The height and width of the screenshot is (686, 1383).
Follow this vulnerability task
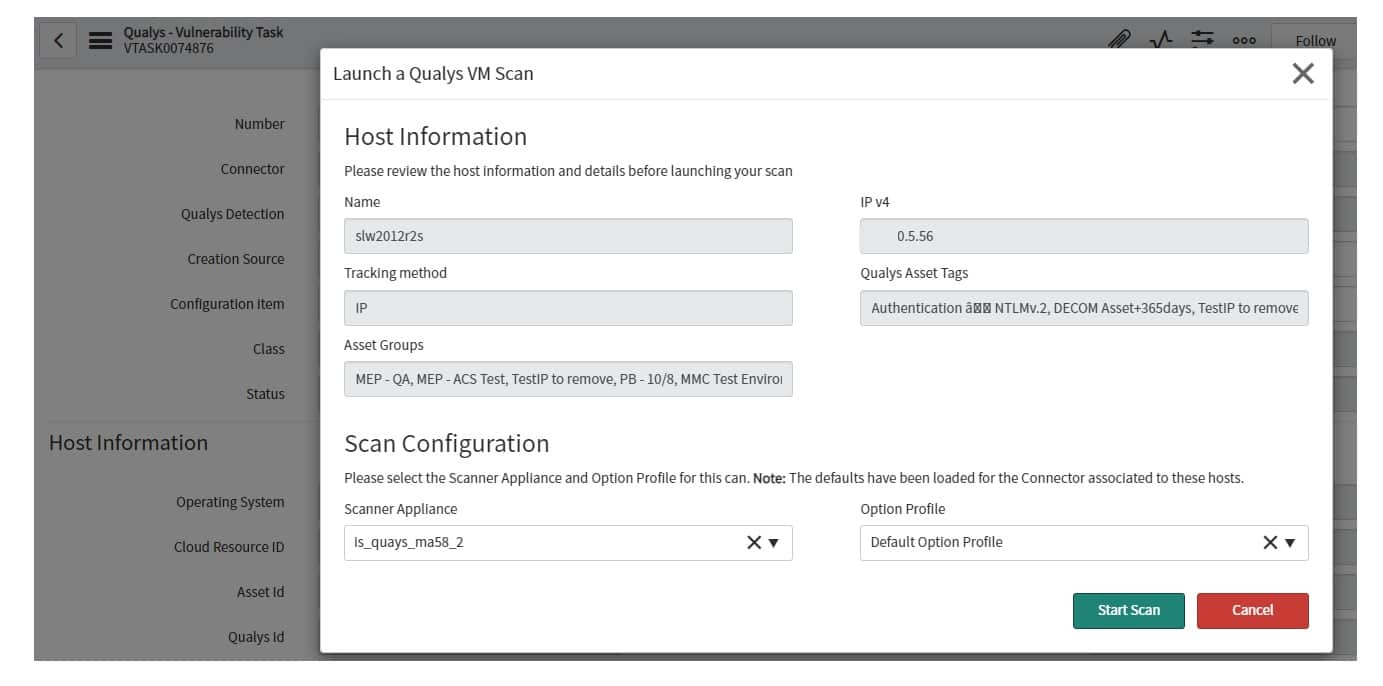(1315, 41)
